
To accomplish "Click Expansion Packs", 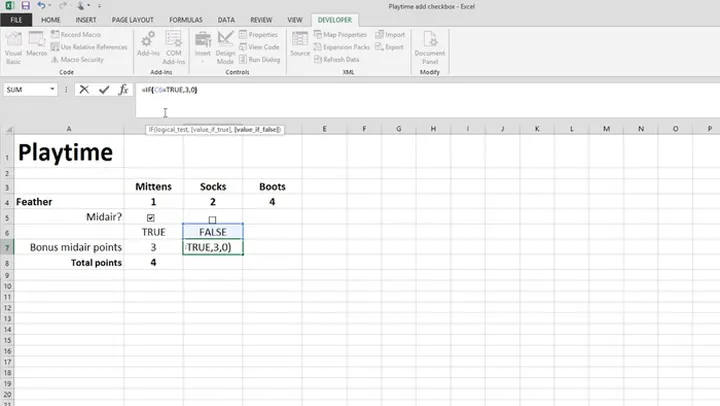I will (342, 47).
